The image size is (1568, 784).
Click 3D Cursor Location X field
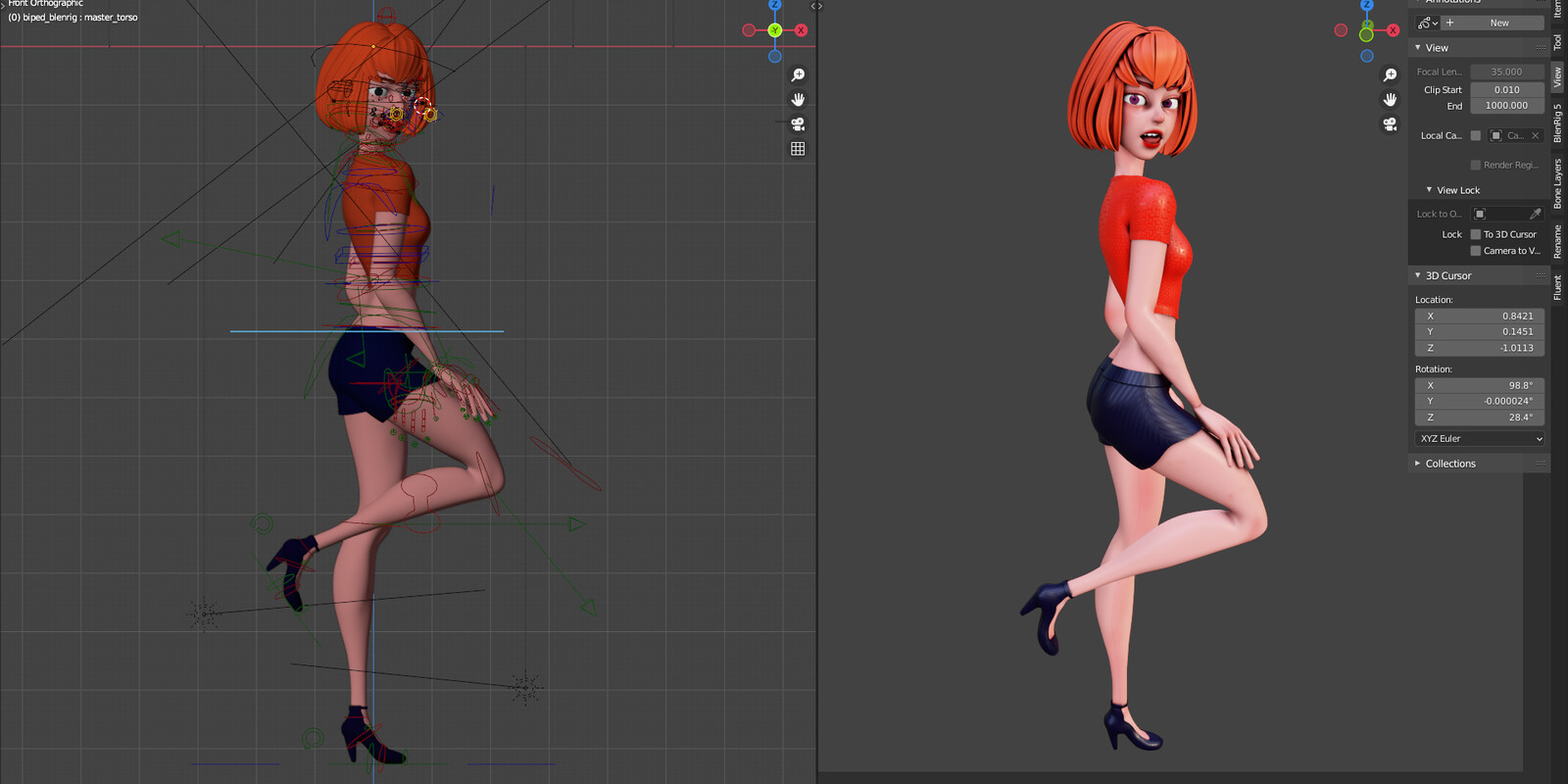click(x=1480, y=317)
